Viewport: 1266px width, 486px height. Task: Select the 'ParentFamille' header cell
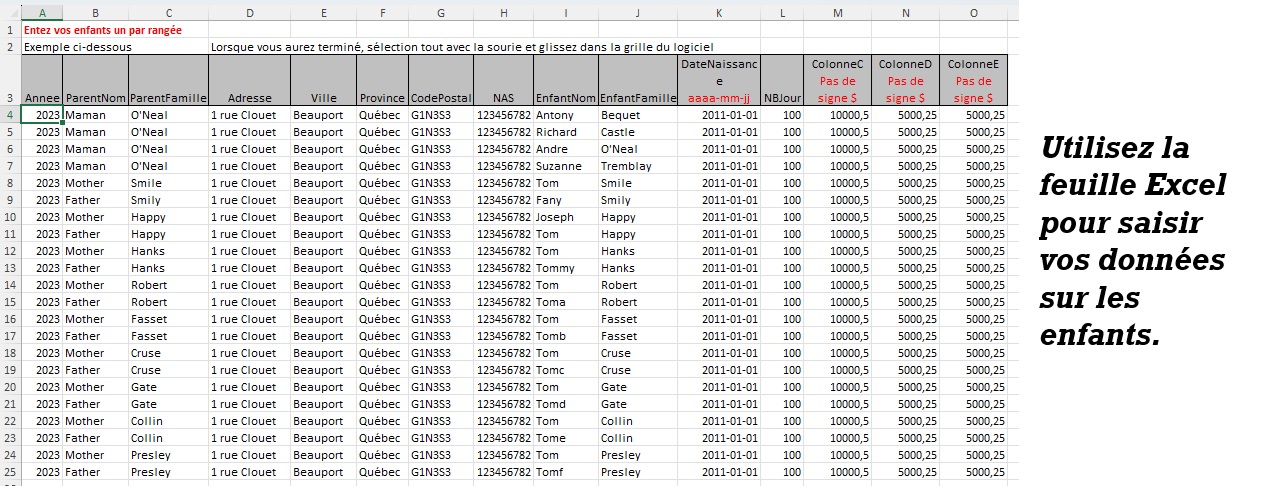168,98
